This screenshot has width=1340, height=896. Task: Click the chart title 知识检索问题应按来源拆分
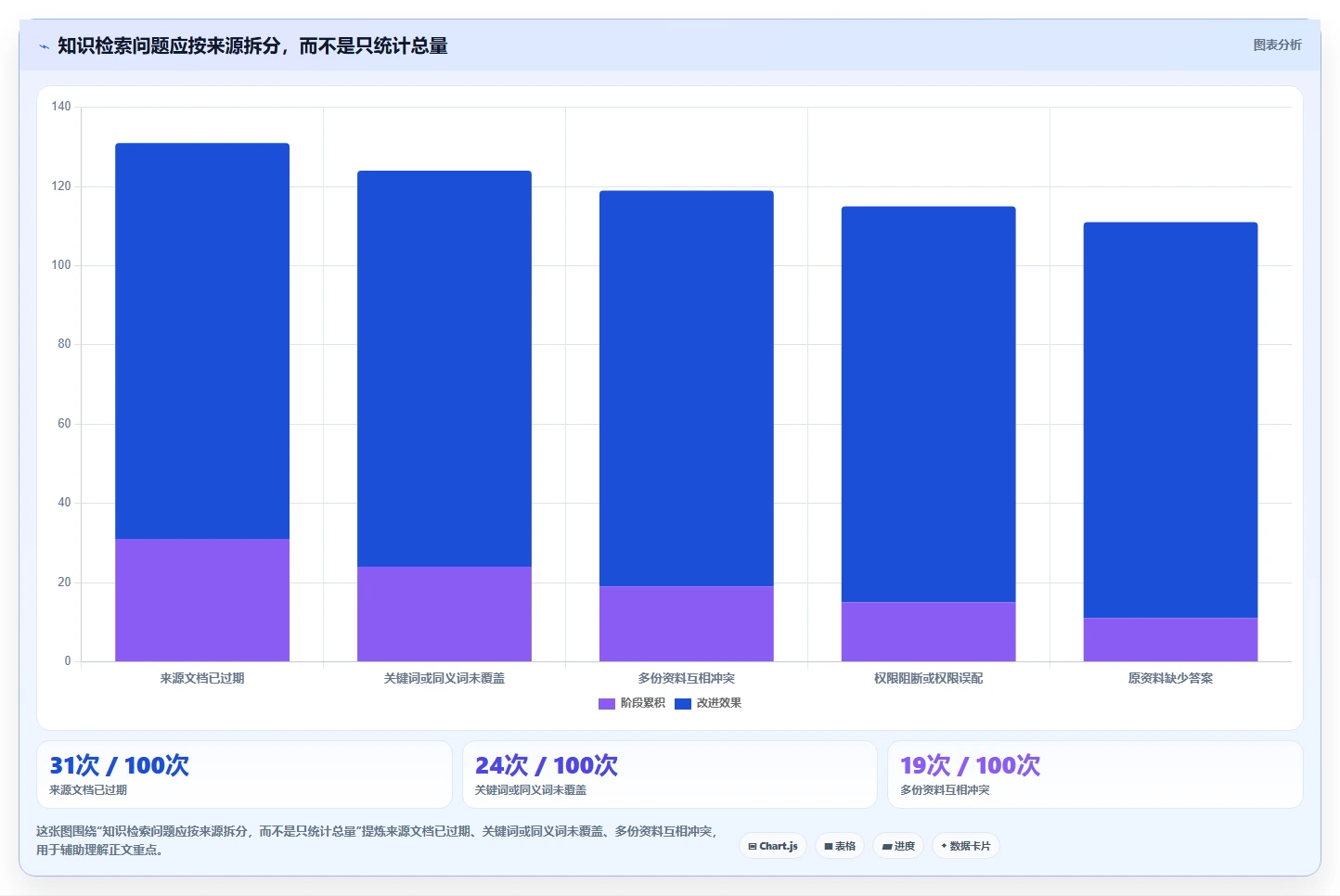(252, 45)
